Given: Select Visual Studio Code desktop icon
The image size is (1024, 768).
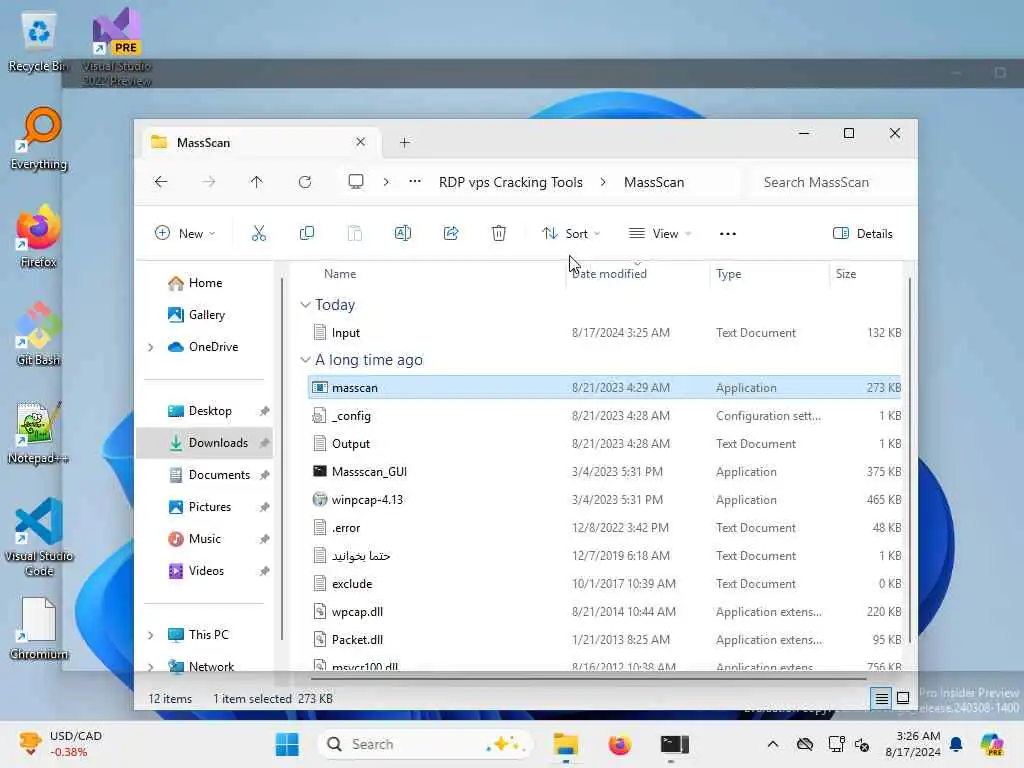Looking at the screenshot, I should 39,537.
